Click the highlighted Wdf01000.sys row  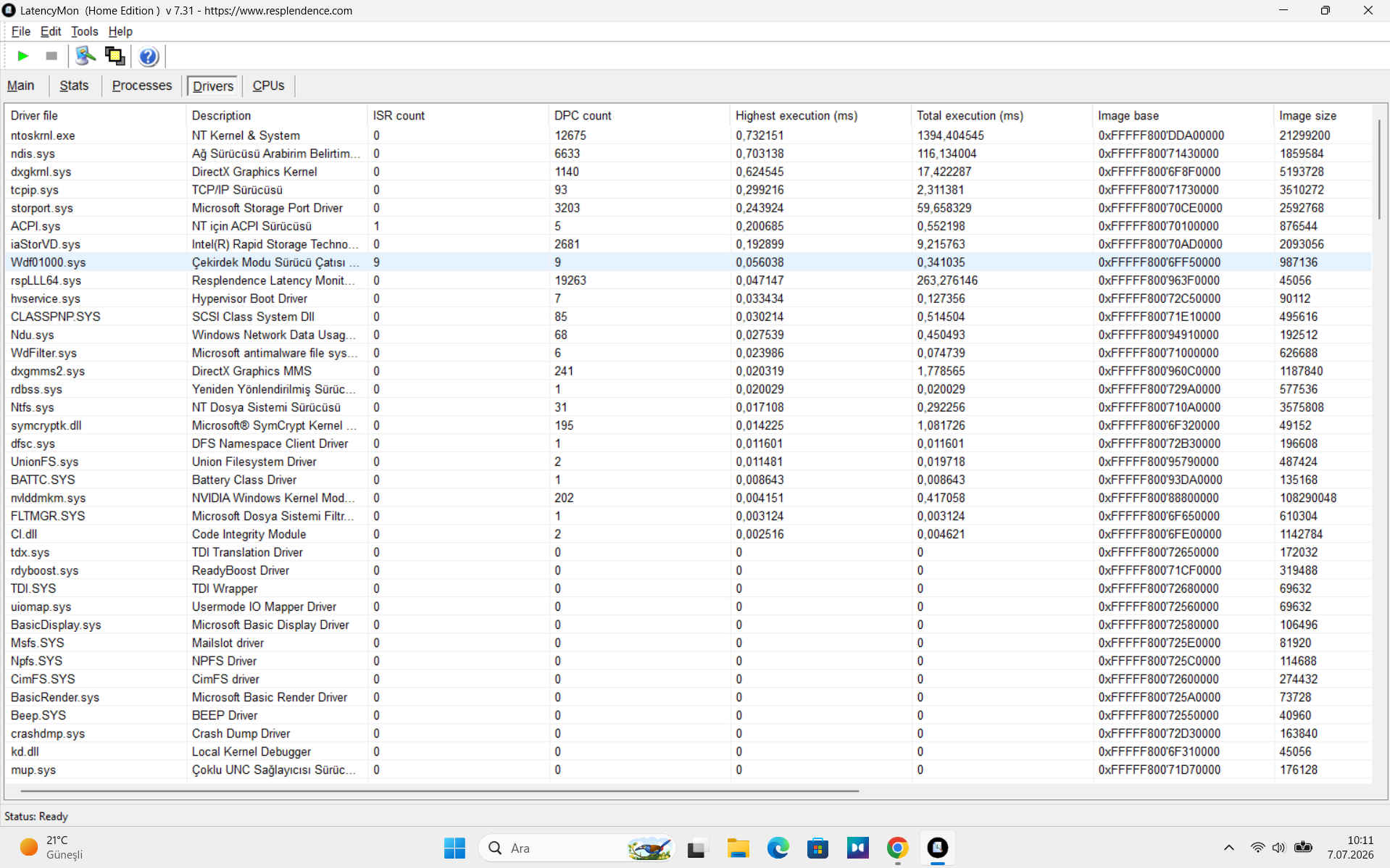point(688,262)
